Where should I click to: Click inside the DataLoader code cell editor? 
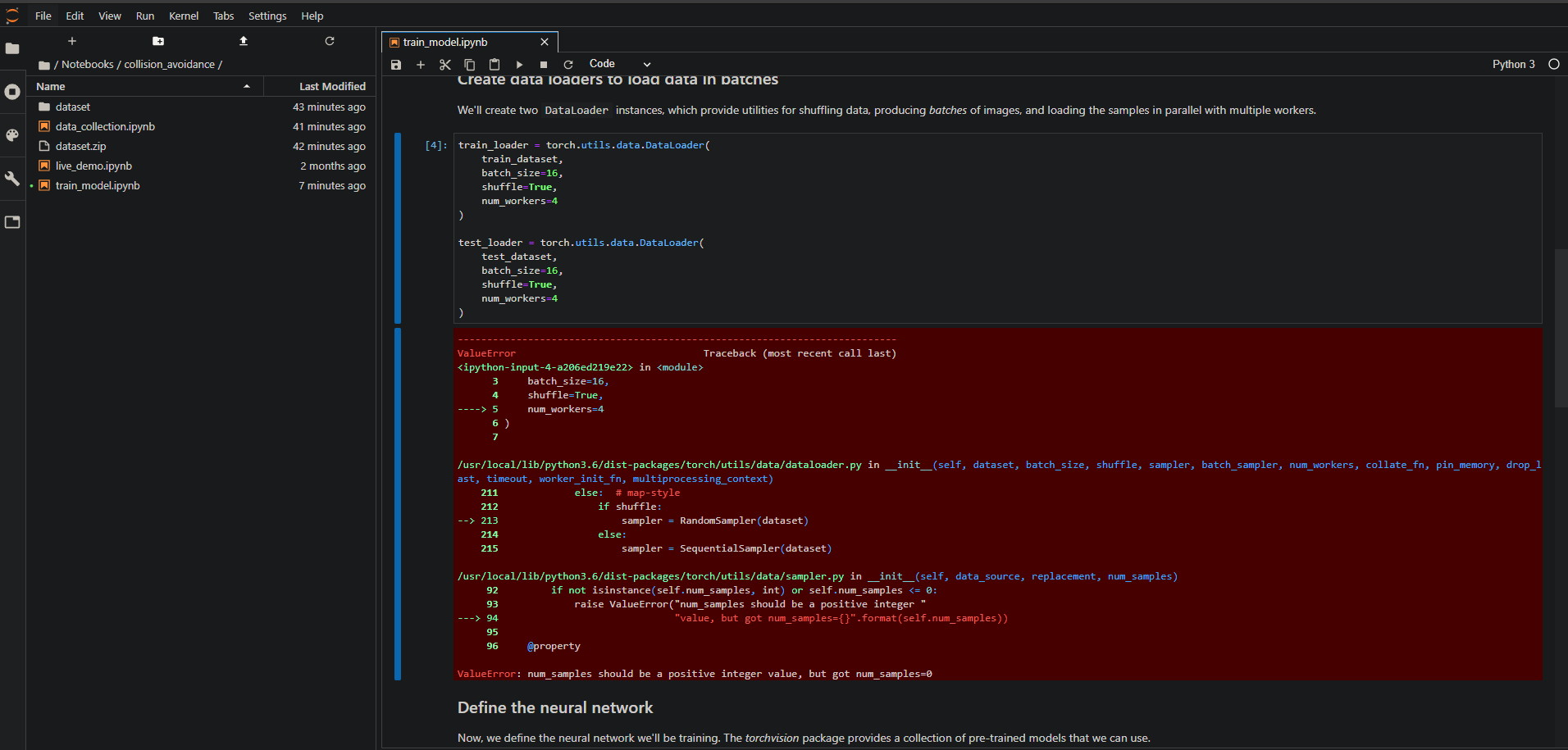point(997,229)
